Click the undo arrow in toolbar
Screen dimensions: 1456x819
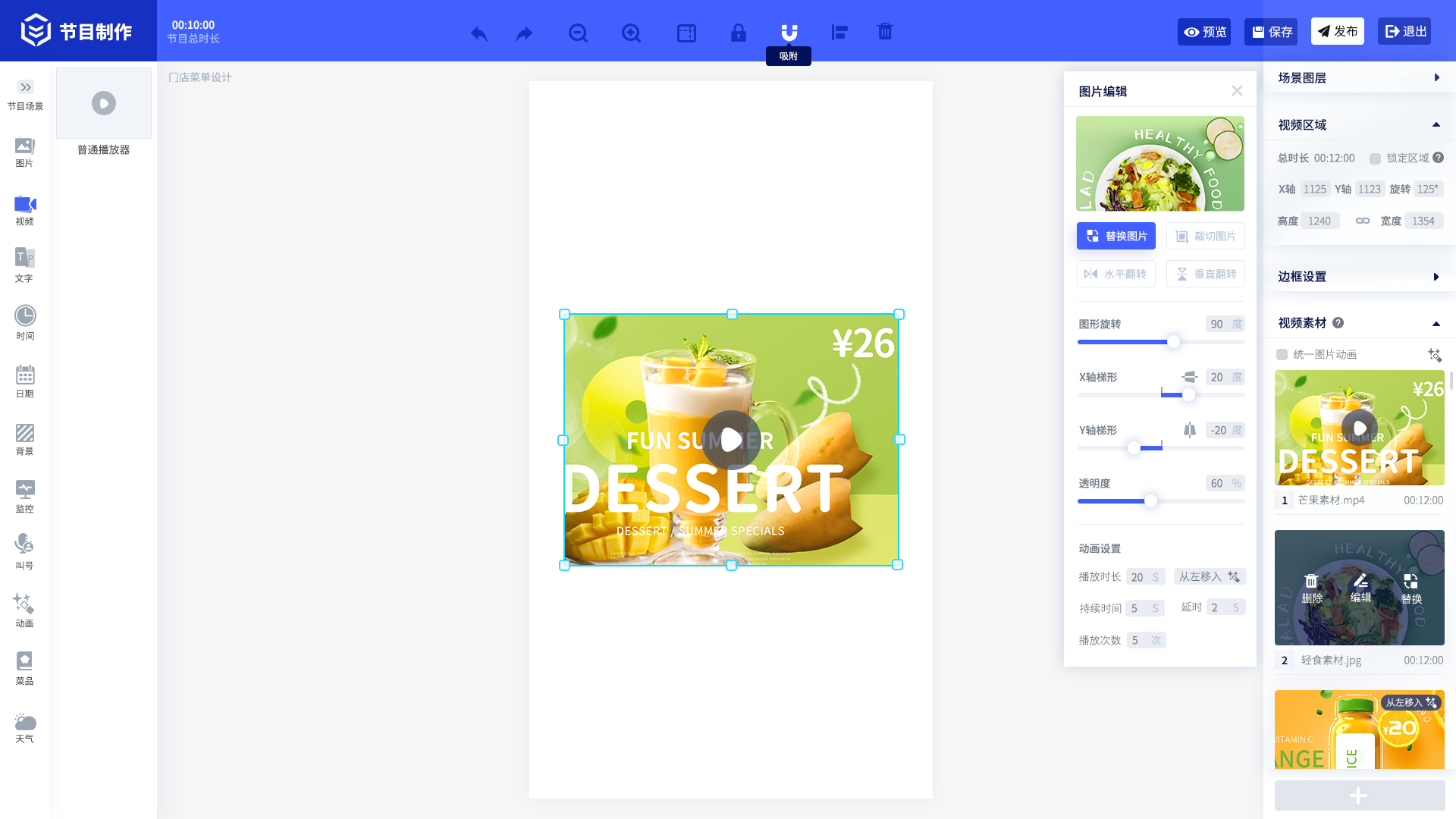coord(479,33)
